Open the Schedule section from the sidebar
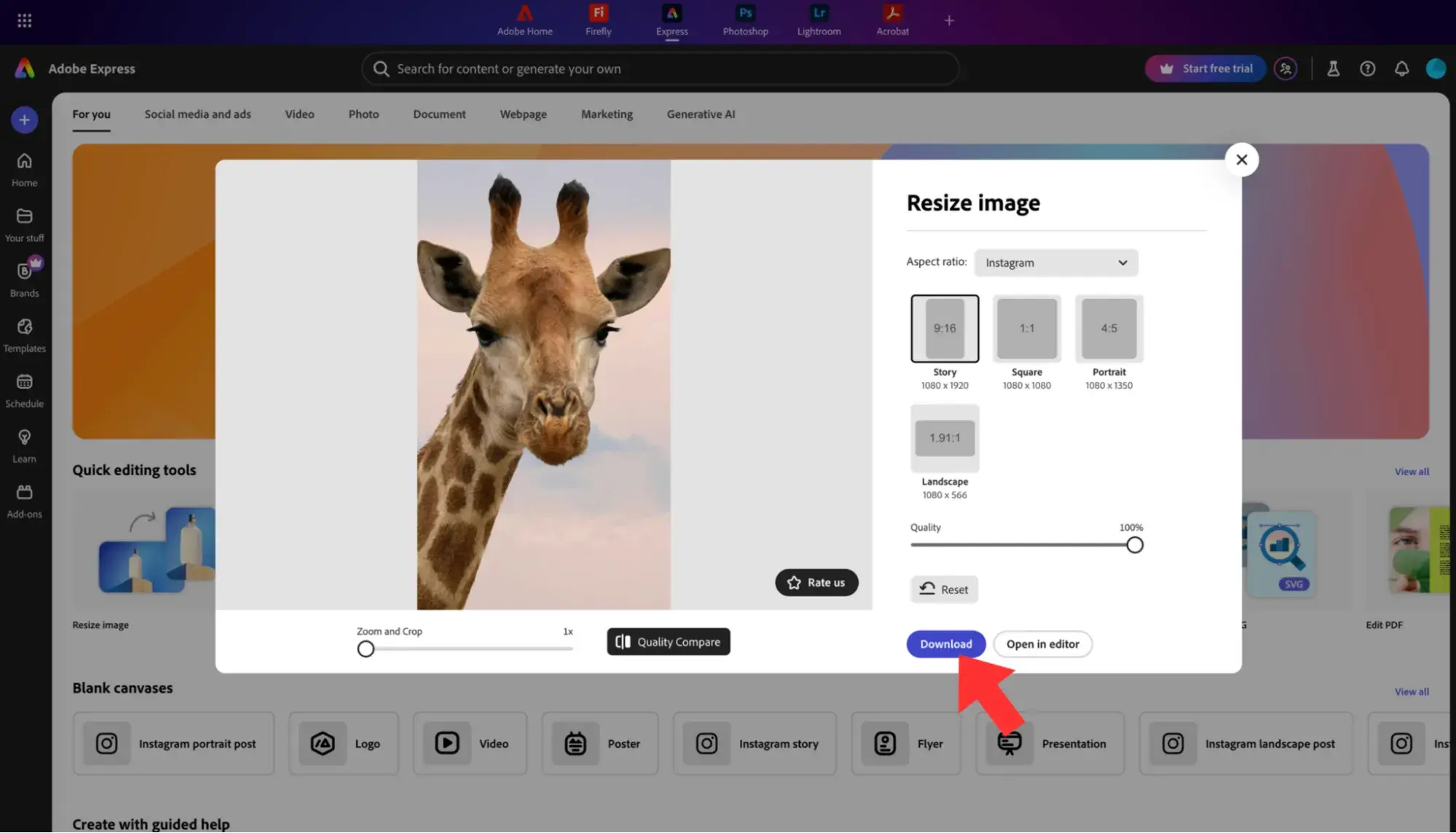Viewport: 1456px width, 833px height. tap(24, 390)
